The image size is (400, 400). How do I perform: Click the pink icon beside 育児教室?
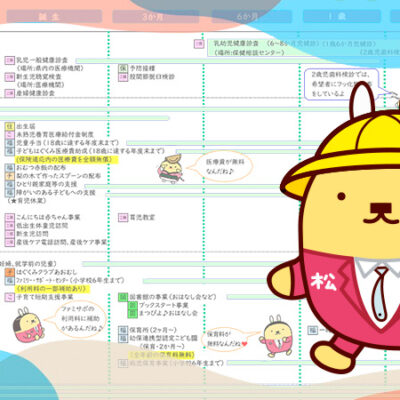click(x=123, y=218)
